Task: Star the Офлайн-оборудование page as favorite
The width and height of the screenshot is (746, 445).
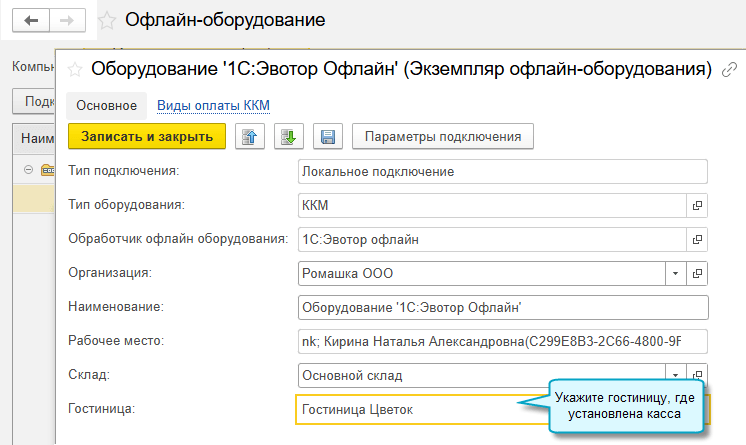Action: (x=108, y=20)
